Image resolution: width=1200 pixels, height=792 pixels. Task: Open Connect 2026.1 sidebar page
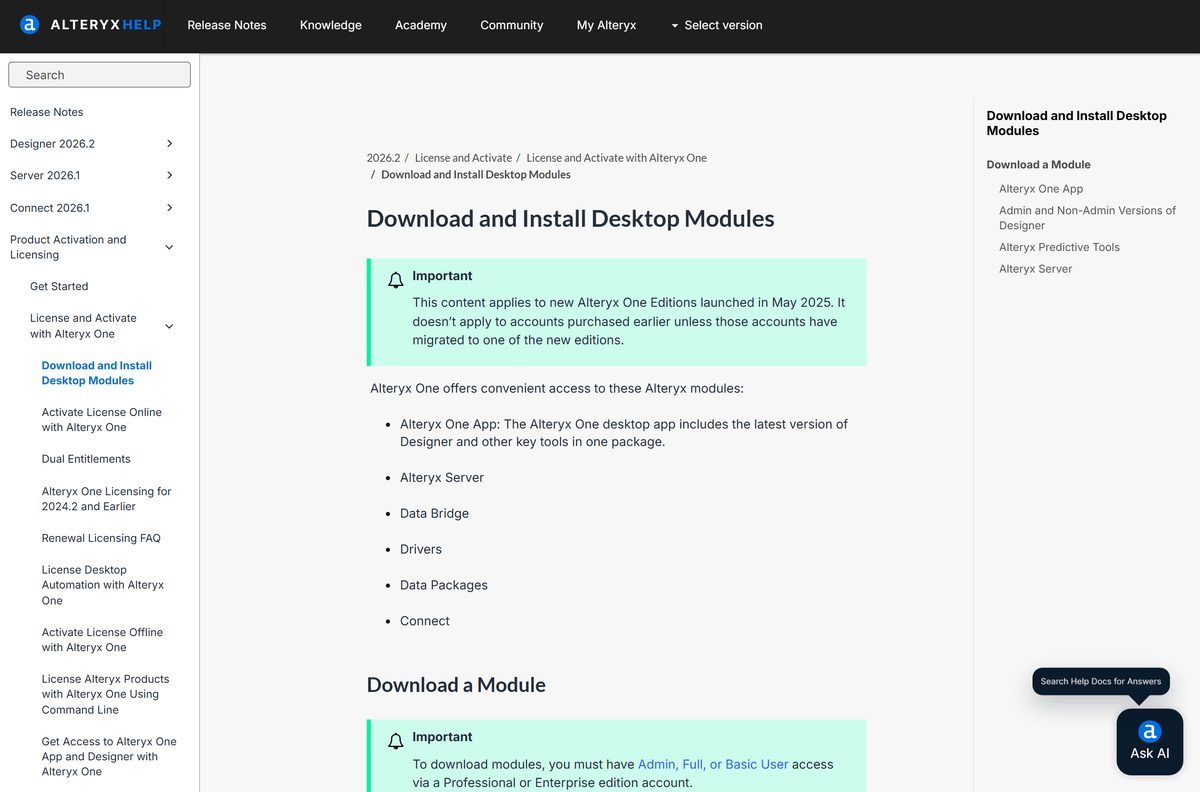click(x=50, y=208)
